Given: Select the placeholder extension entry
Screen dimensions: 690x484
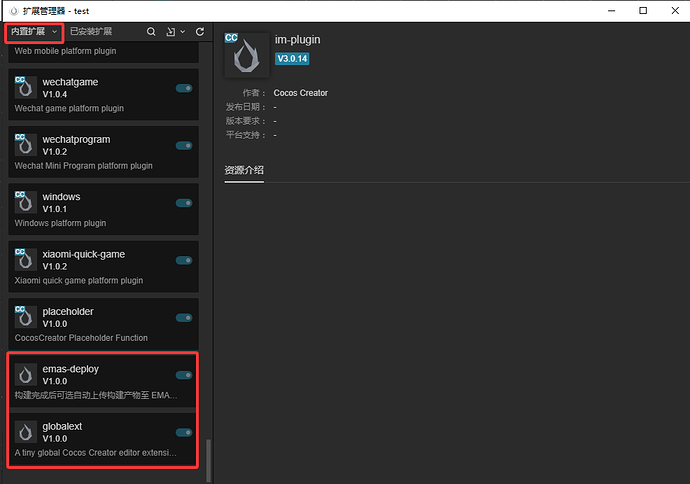Looking at the screenshot, I should (103, 324).
